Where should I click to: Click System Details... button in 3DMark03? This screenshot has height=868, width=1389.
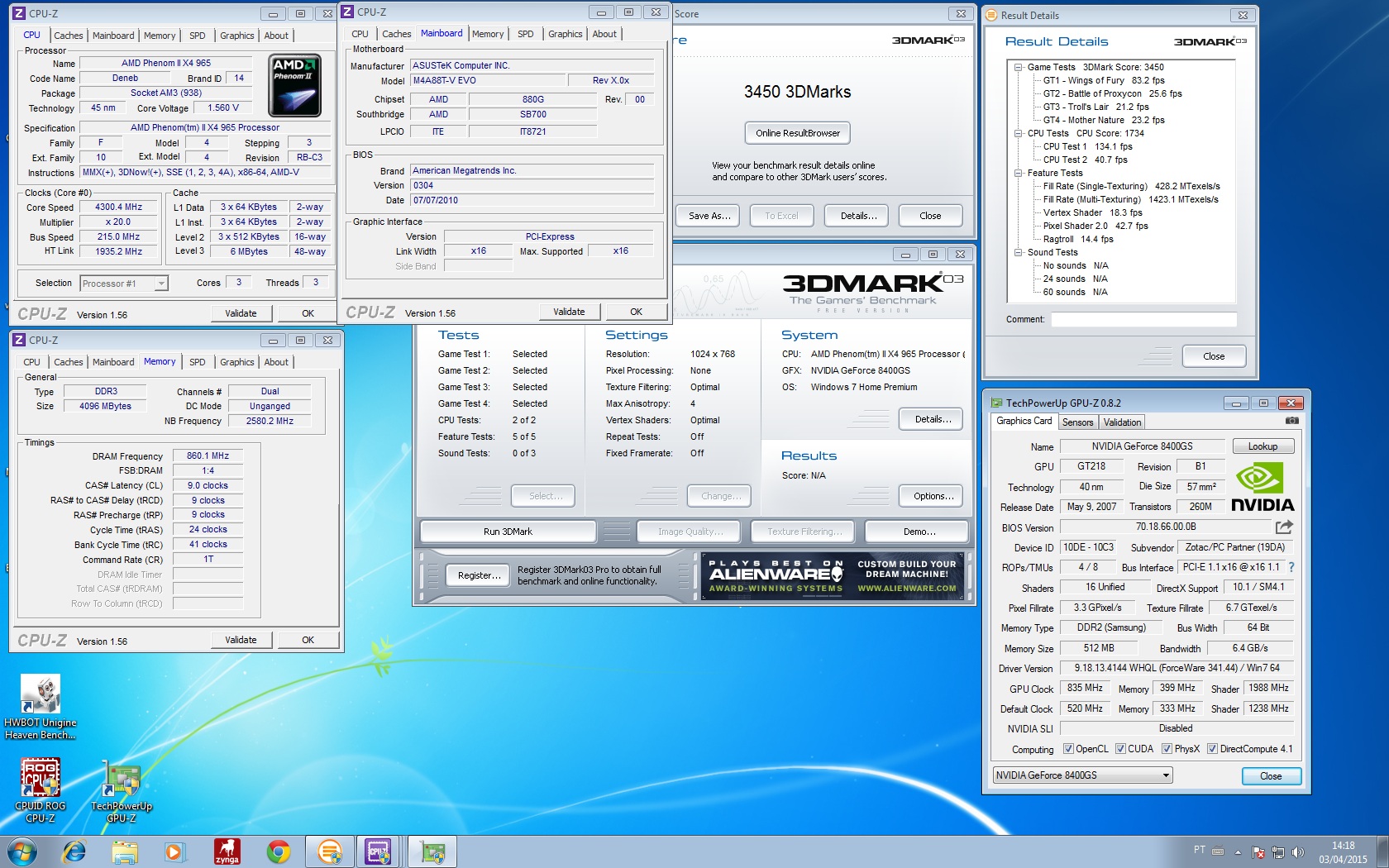pos(933,419)
